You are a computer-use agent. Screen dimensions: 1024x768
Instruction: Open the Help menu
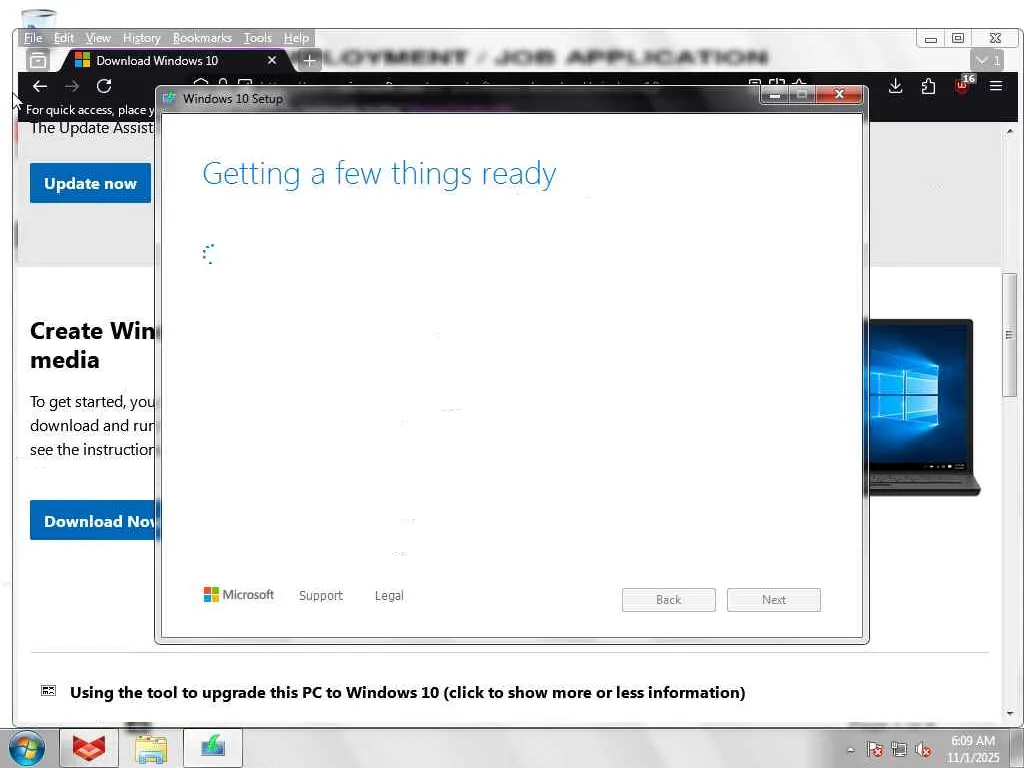296,38
